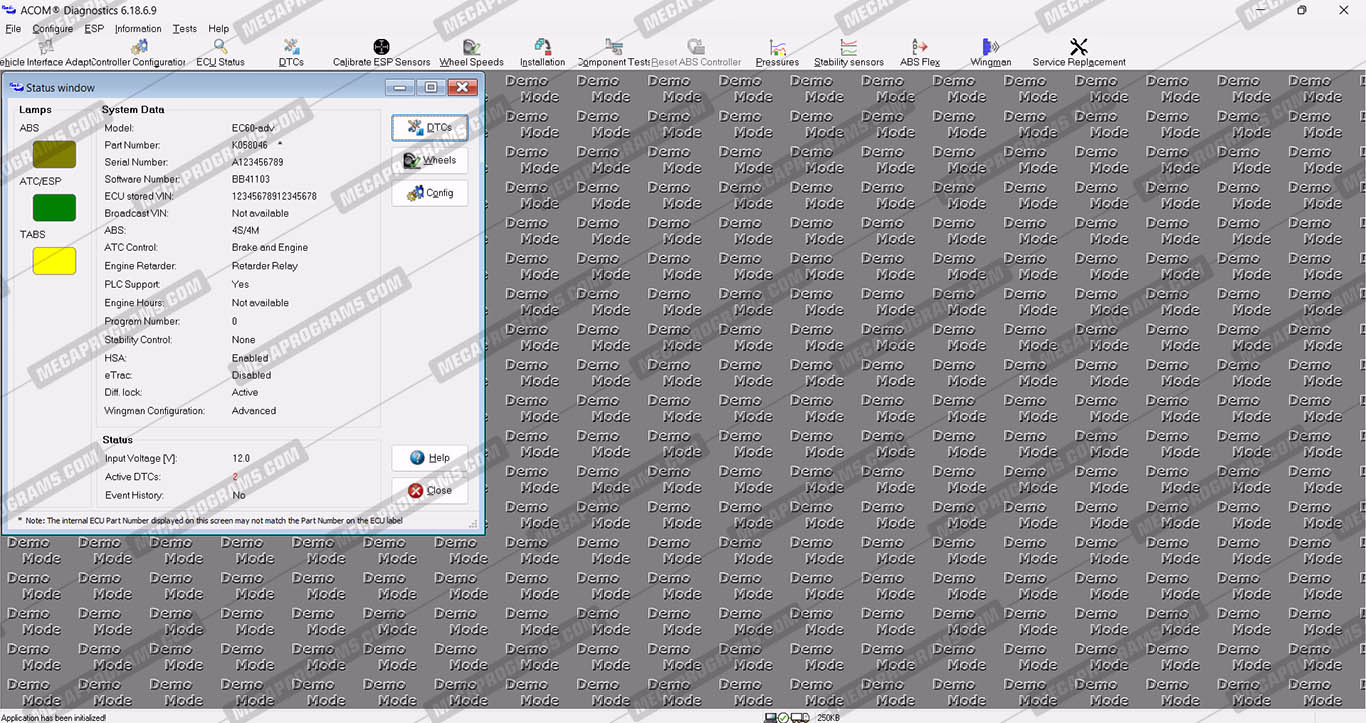1366x723 pixels.
Task: Open ECU Status from the toolbar
Action: pyautogui.click(x=220, y=48)
